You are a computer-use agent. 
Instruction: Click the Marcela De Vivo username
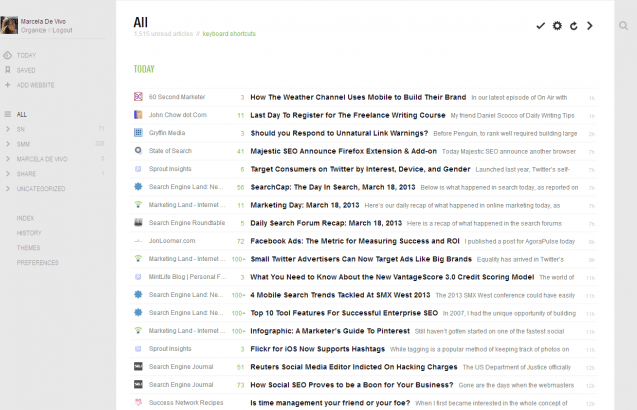pyautogui.click(x=43, y=22)
